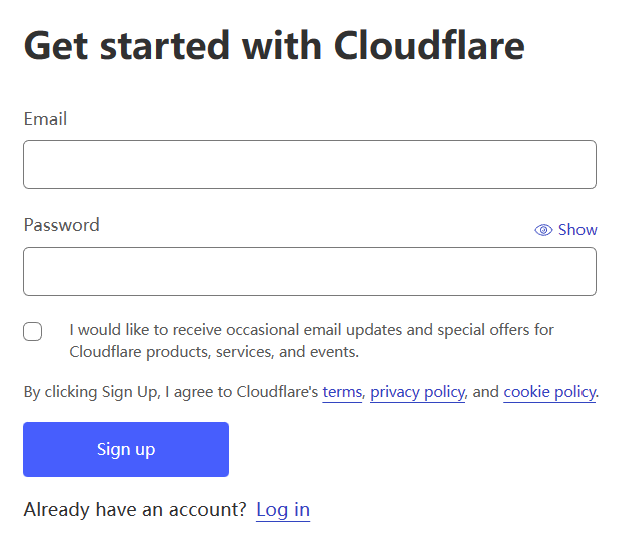
Task: Click the "Already have an account?" text
Action: [x=135, y=510]
